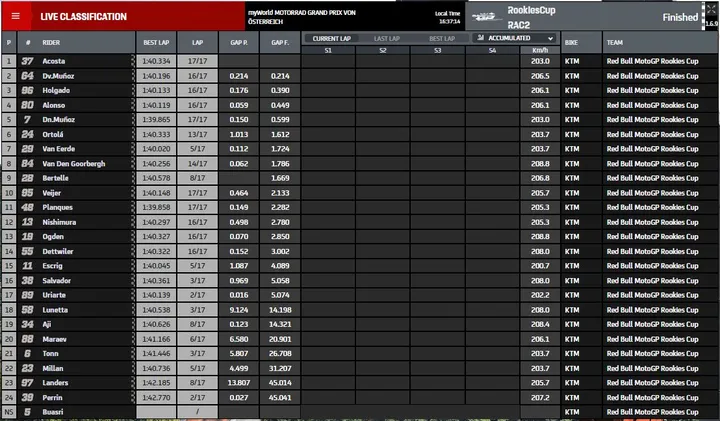The height and width of the screenshot is (421, 720).
Task: Select rider Tonn
Action: [x=50, y=354]
